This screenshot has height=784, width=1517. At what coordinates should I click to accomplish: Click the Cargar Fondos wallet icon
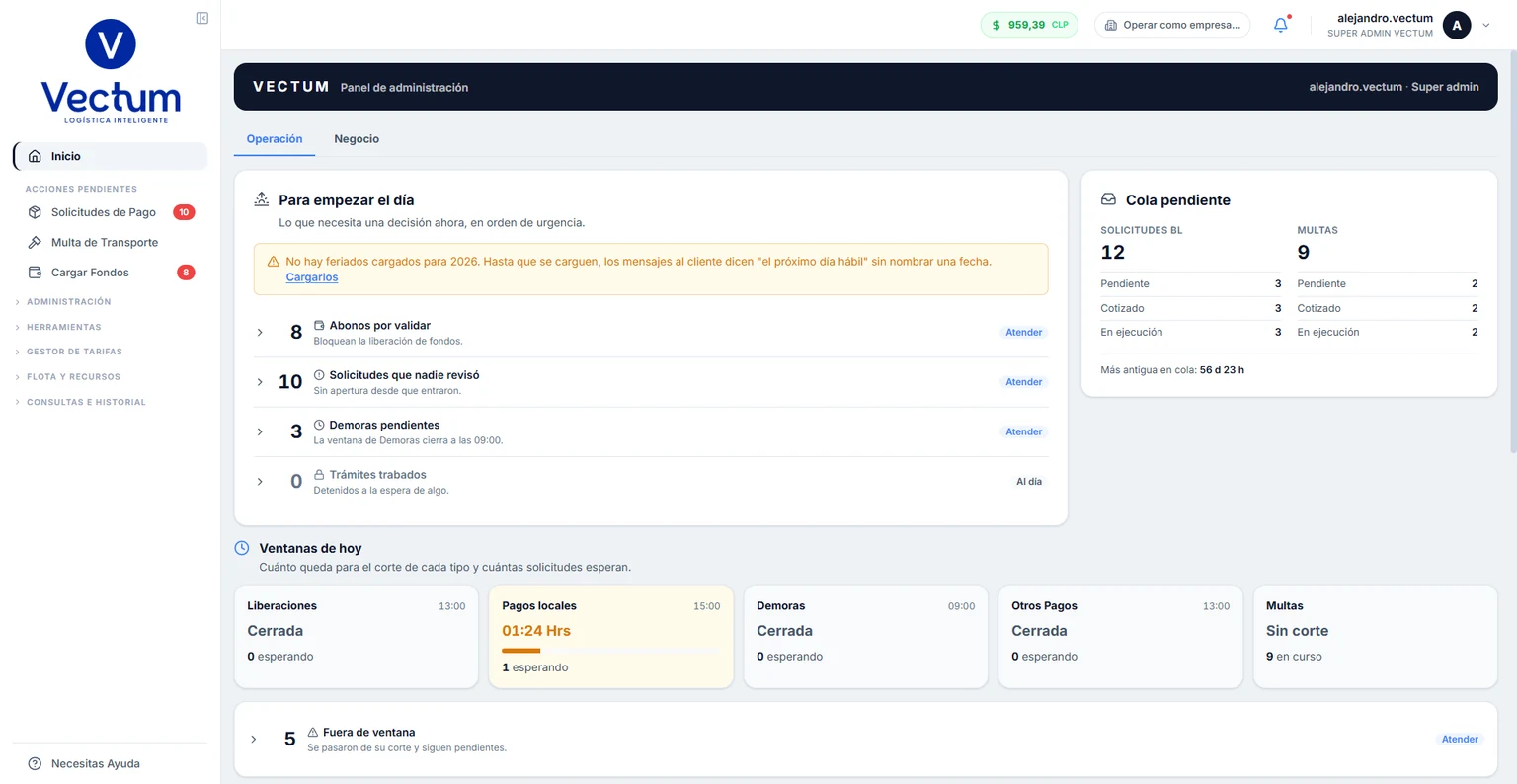point(35,273)
